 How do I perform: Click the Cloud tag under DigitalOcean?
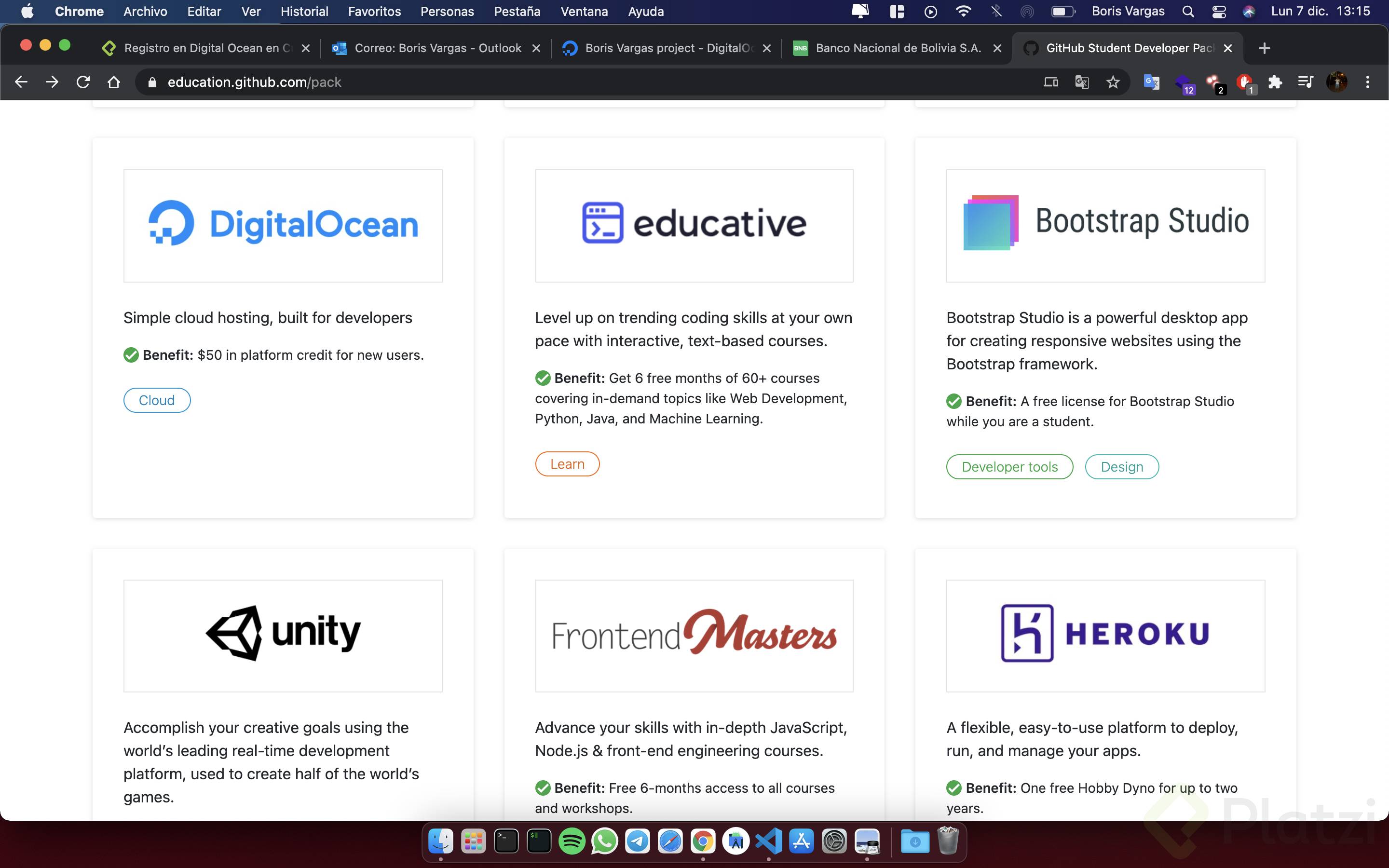tap(157, 400)
